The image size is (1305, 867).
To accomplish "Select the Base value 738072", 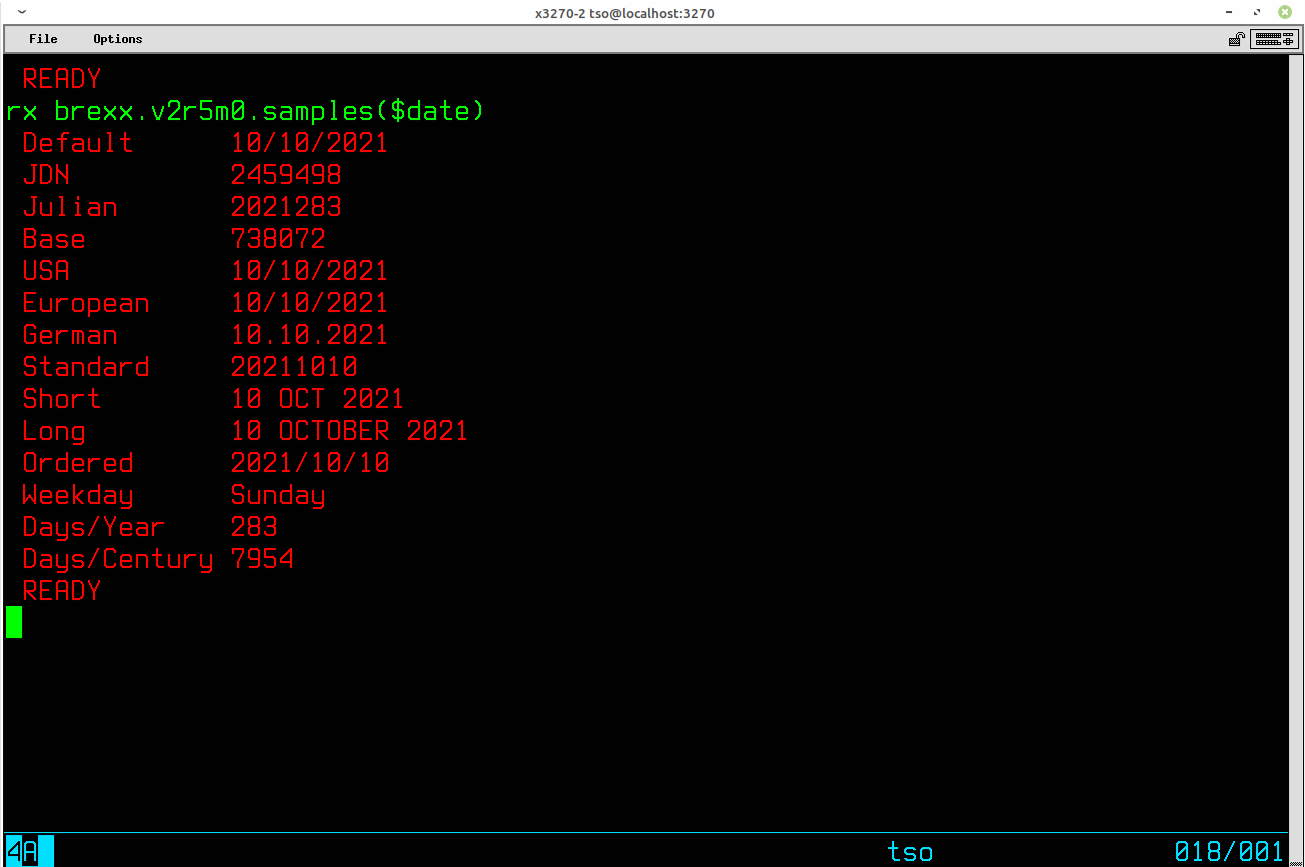I will [278, 238].
